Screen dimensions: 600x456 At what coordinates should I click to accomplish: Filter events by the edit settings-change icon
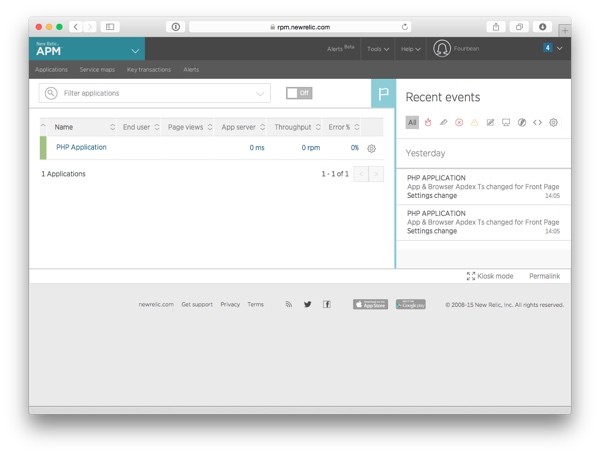click(490, 122)
